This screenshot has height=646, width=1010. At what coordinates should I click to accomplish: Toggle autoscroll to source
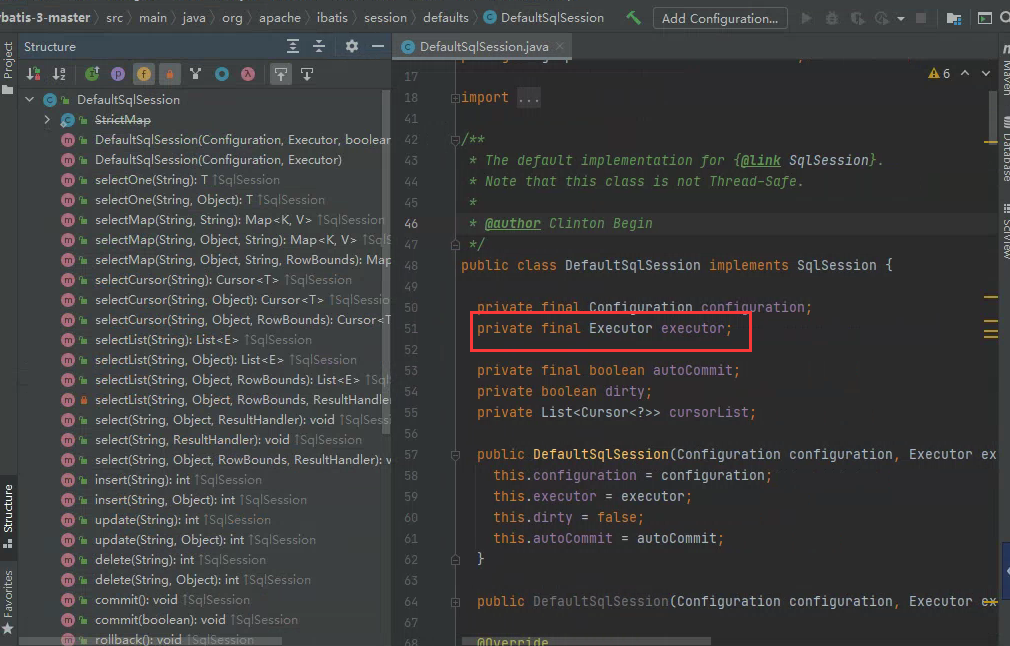click(x=281, y=74)
